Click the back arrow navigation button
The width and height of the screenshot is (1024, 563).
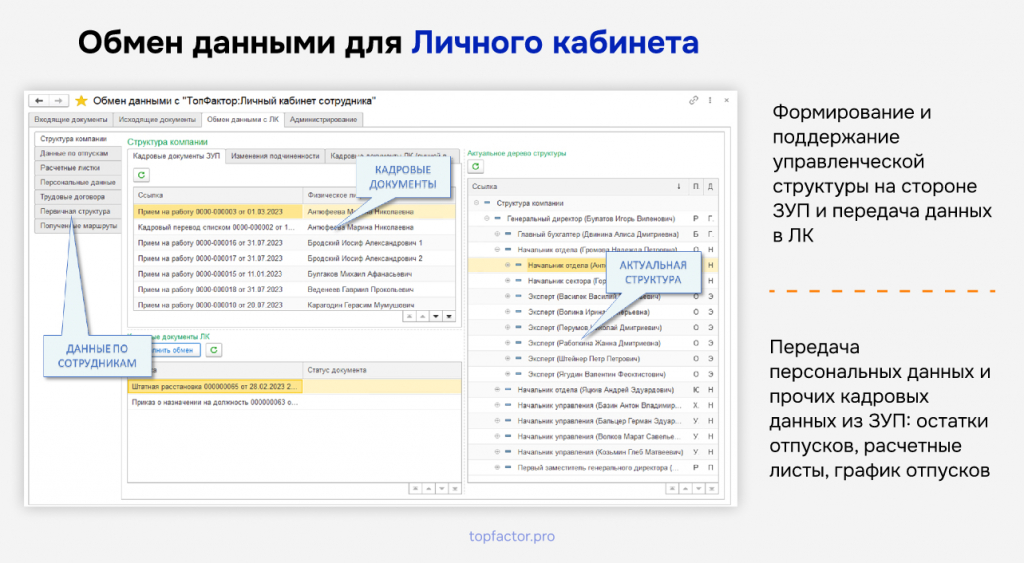pos(39,101)
